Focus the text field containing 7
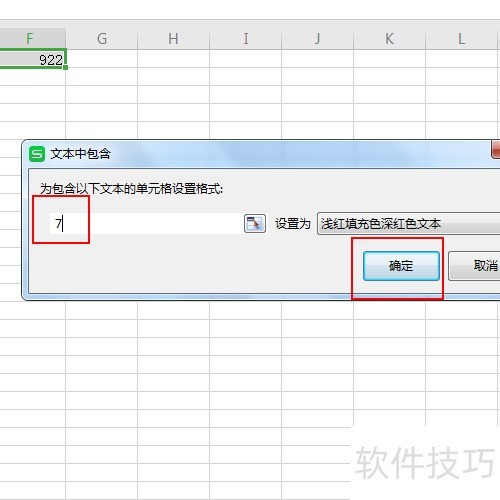 coord(146,223)
